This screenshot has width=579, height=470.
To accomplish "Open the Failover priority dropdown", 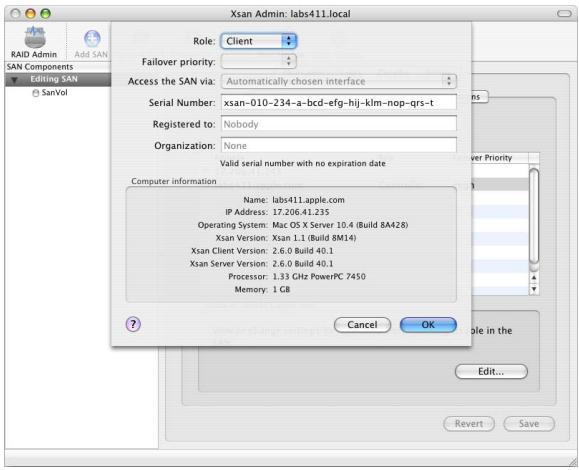I will coord(258,61).
